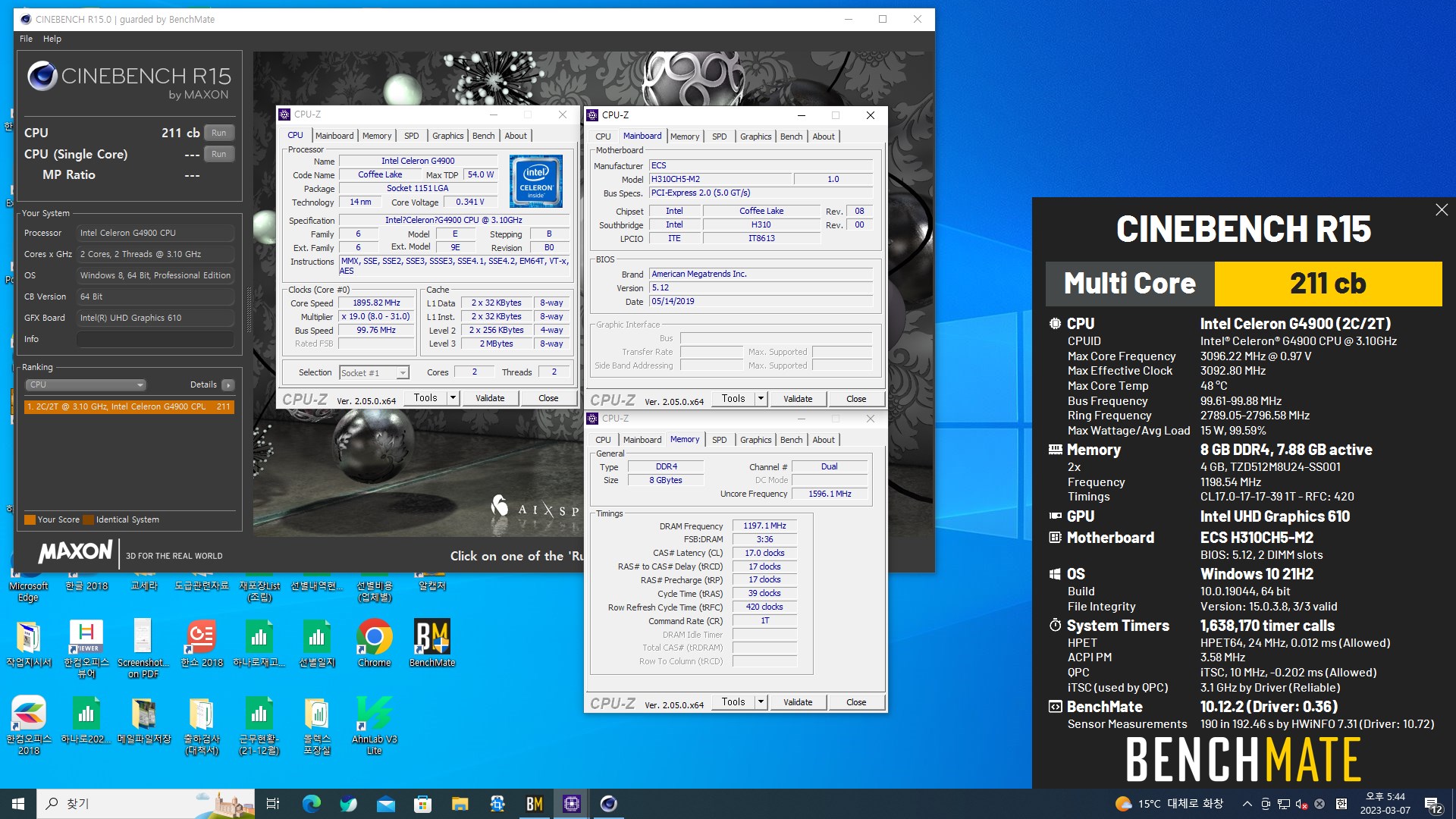Click Close button in first CPU-Z window

coord(548,398)
